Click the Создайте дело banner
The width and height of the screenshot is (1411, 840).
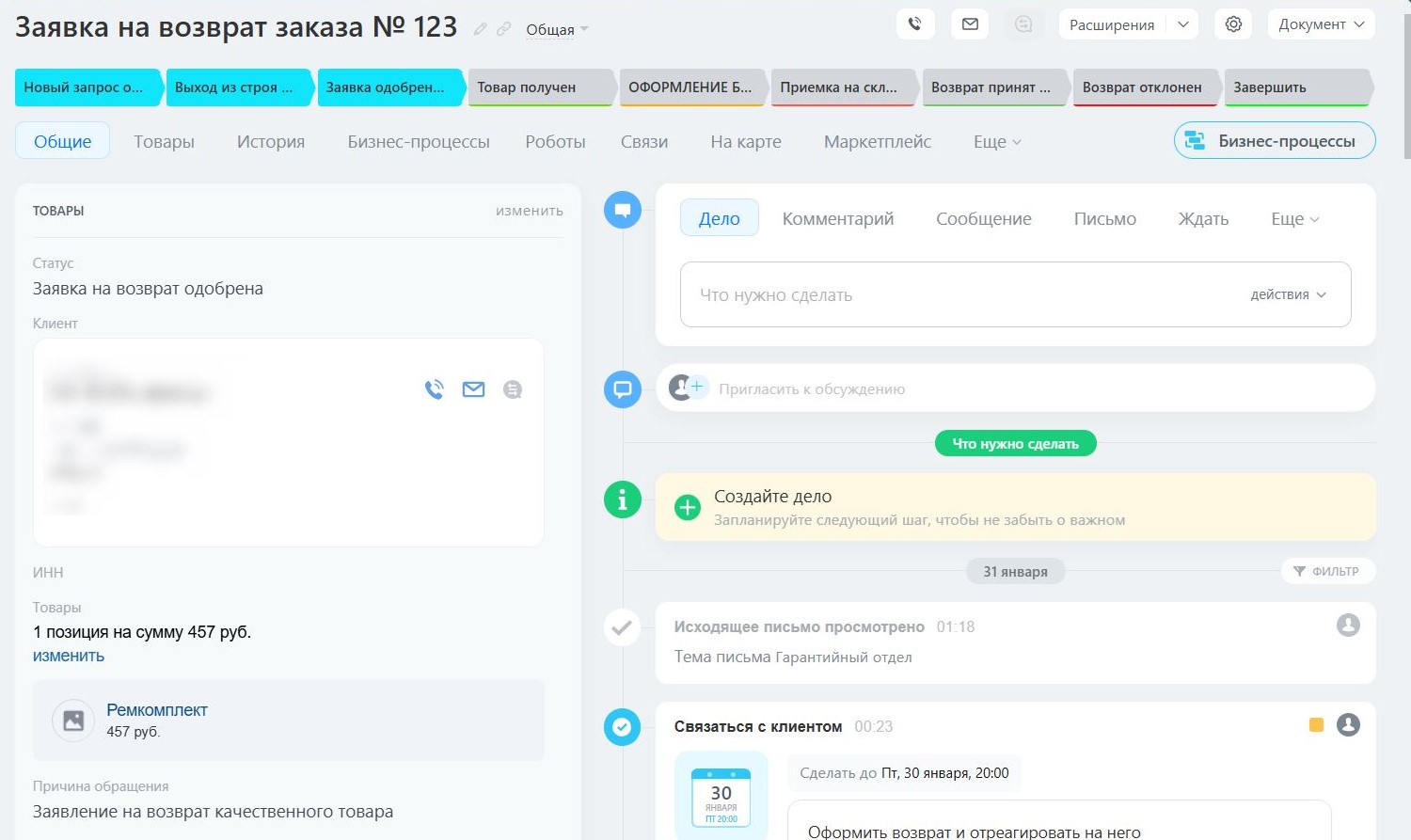click(1016, 507)
